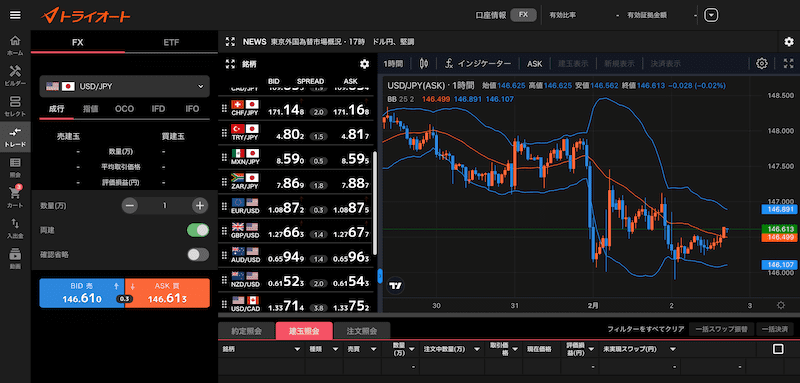Toggle 建玉表示 on the chart toolbar
Image resolution: width=800 pixels, height=383 pixels.
pos(573,64)
